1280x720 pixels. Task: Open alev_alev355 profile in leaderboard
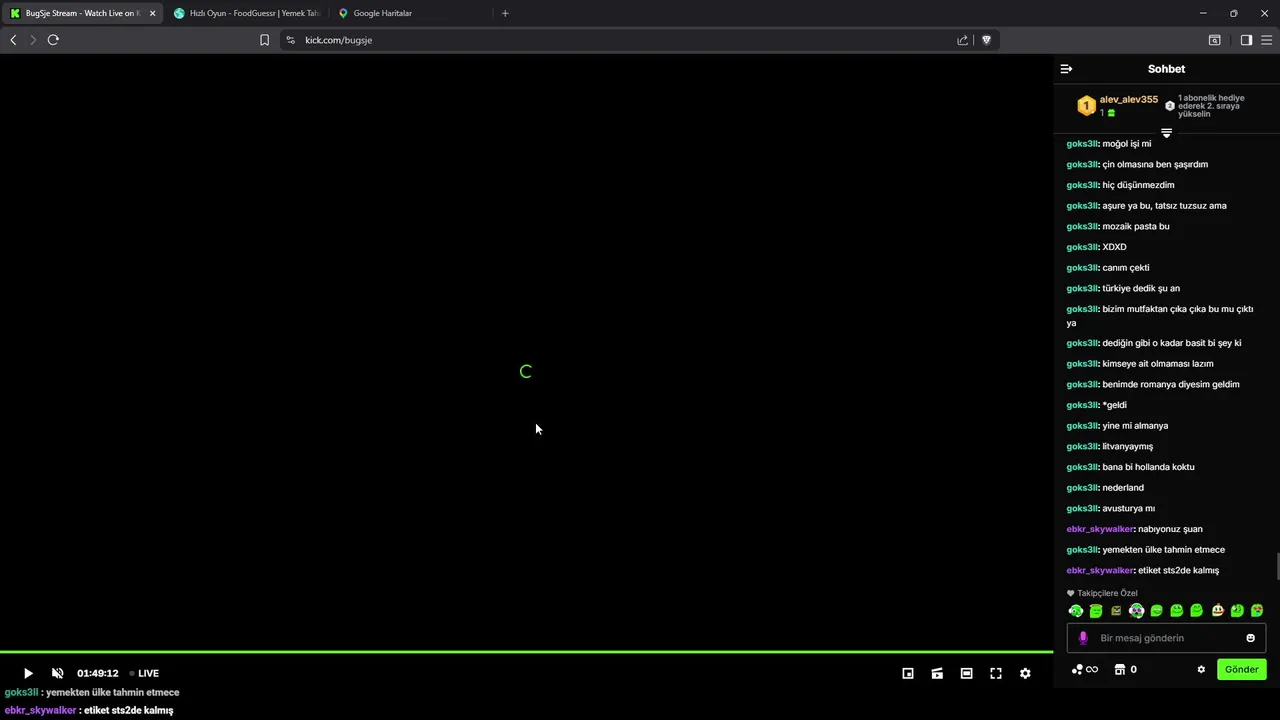point(1128,100)
